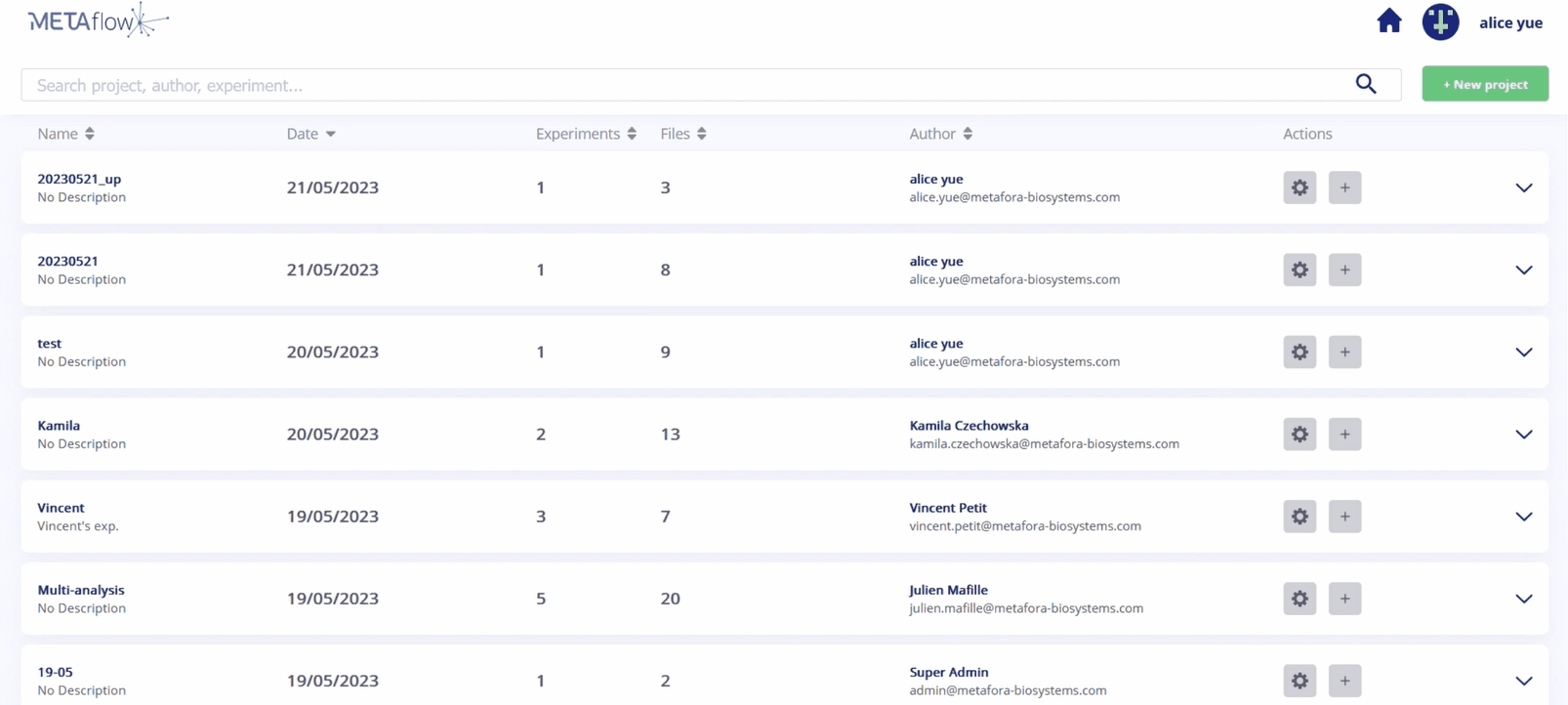Image resolution: width=1568 pixels, height=705 pixels.
Task: Click the search magnifier icon
Action: tap(1366, 85)
